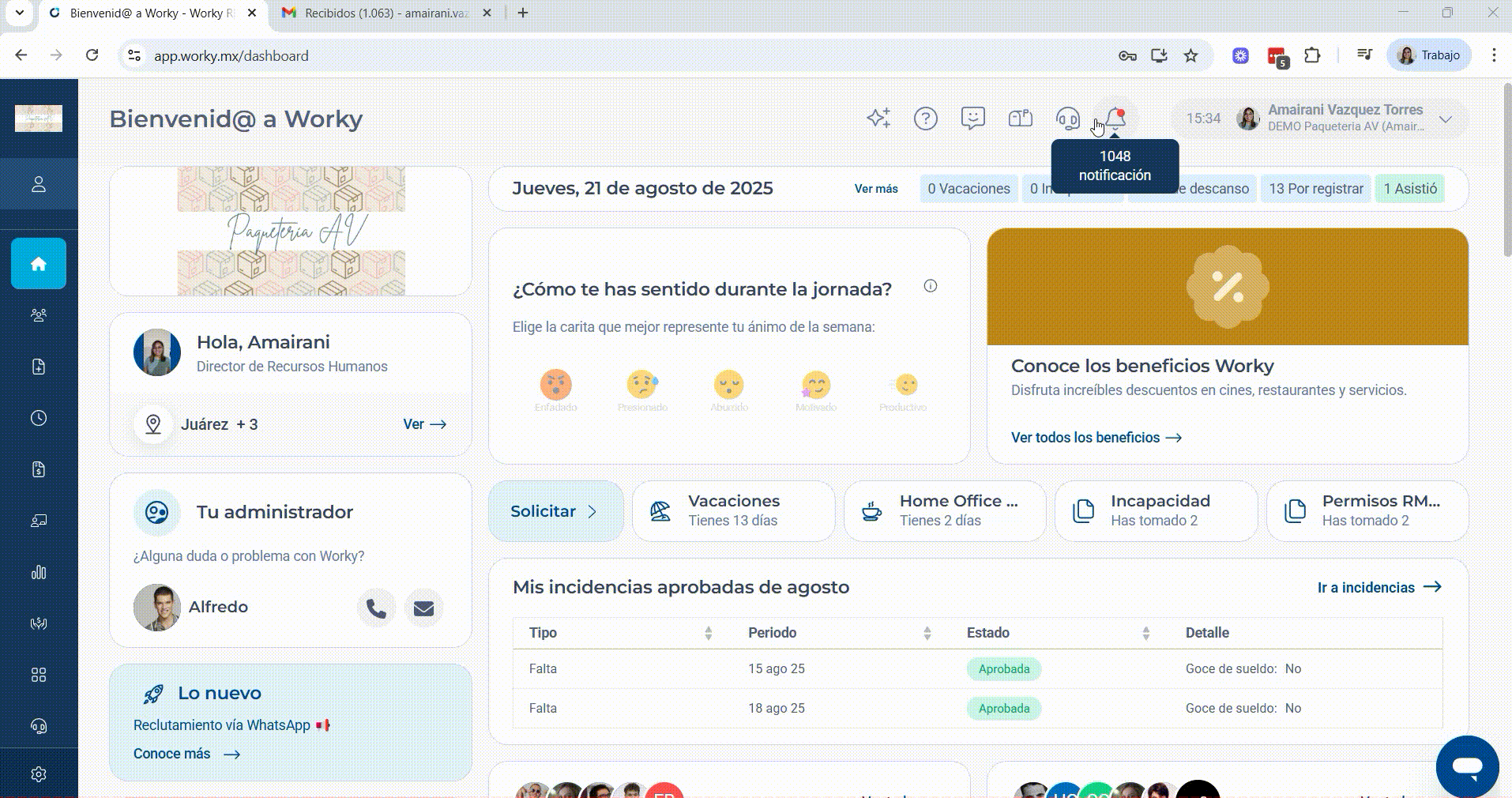
Task: Open a new browser tab
Action: tap(523, 13)
